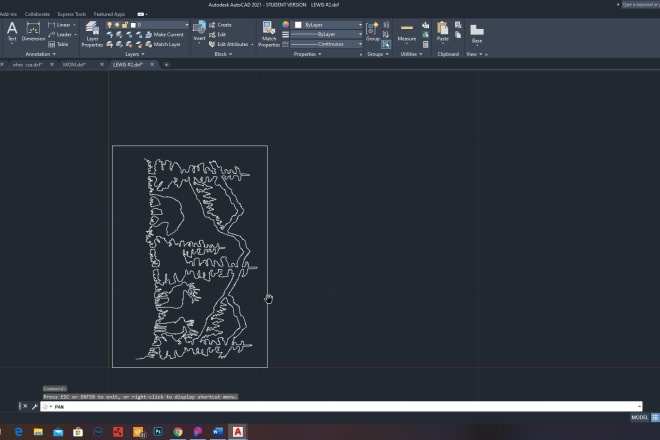Open Google Chrome from the taskbar
This screenshot has height=440, width=660.
click(178, 432)
